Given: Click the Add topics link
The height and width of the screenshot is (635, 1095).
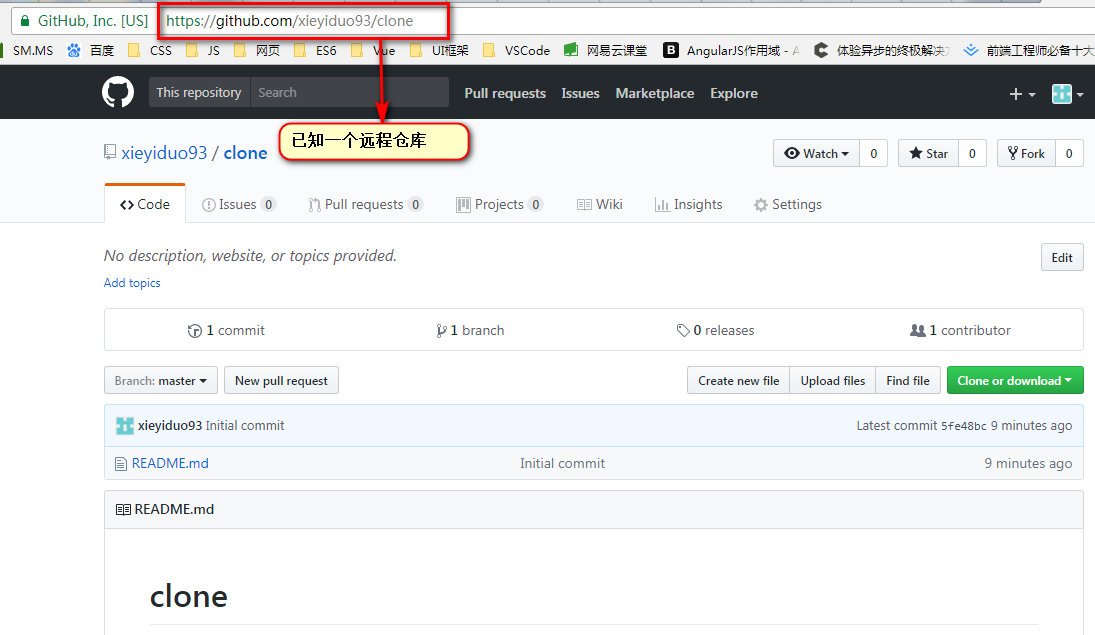Looking at the screenshot, I should tap(132, 283).
